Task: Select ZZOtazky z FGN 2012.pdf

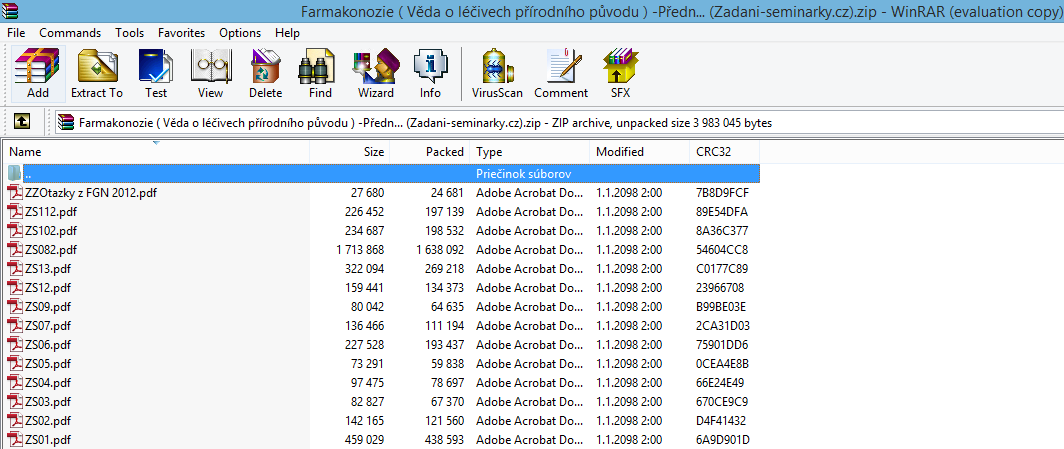Action: point(91,193)
